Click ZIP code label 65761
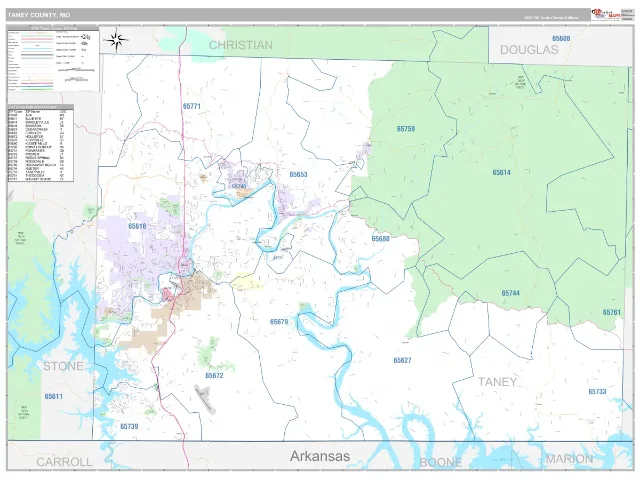This screenshot has height=480, width=640. (x=611, y=312)
